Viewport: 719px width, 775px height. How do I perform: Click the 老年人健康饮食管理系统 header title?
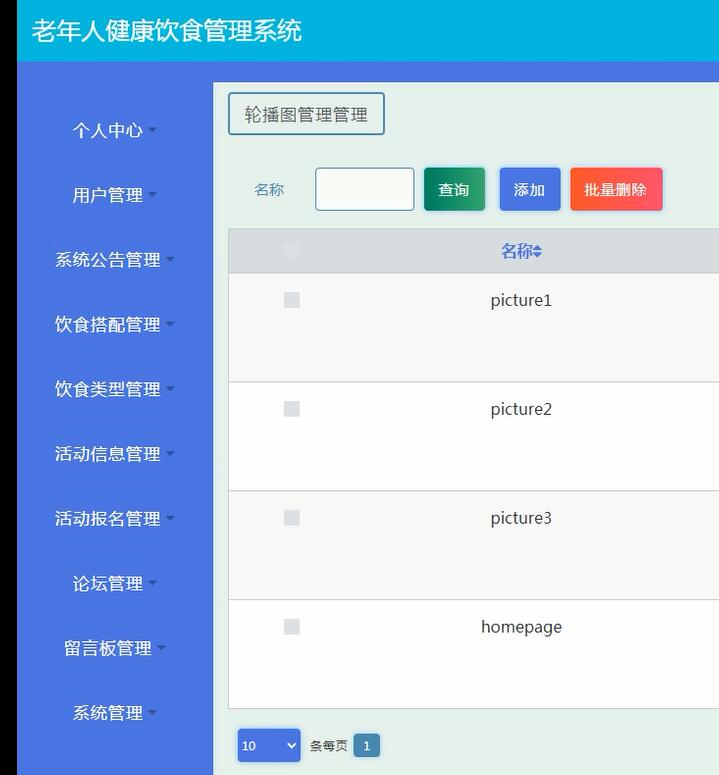pyautogui.click(x=167, y=31)
